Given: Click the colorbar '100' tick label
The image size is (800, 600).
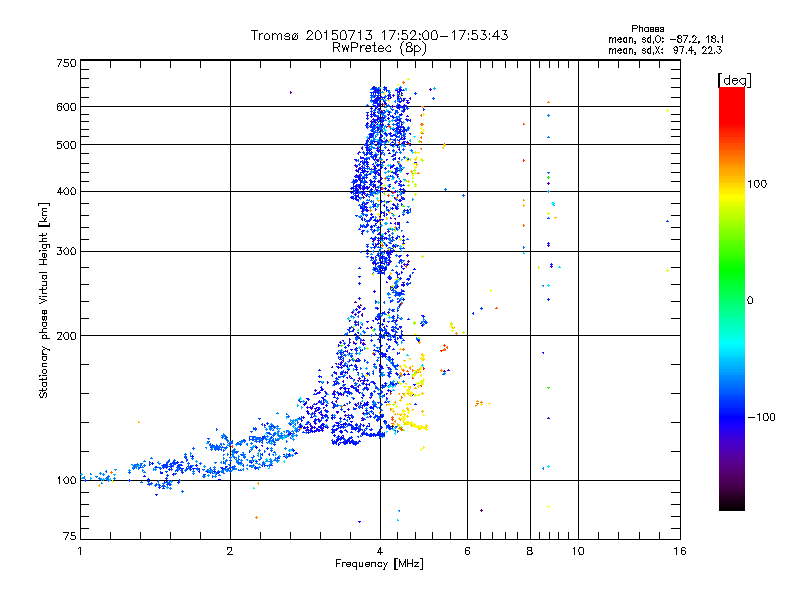Looking at the screenshot, I should 757,184.
